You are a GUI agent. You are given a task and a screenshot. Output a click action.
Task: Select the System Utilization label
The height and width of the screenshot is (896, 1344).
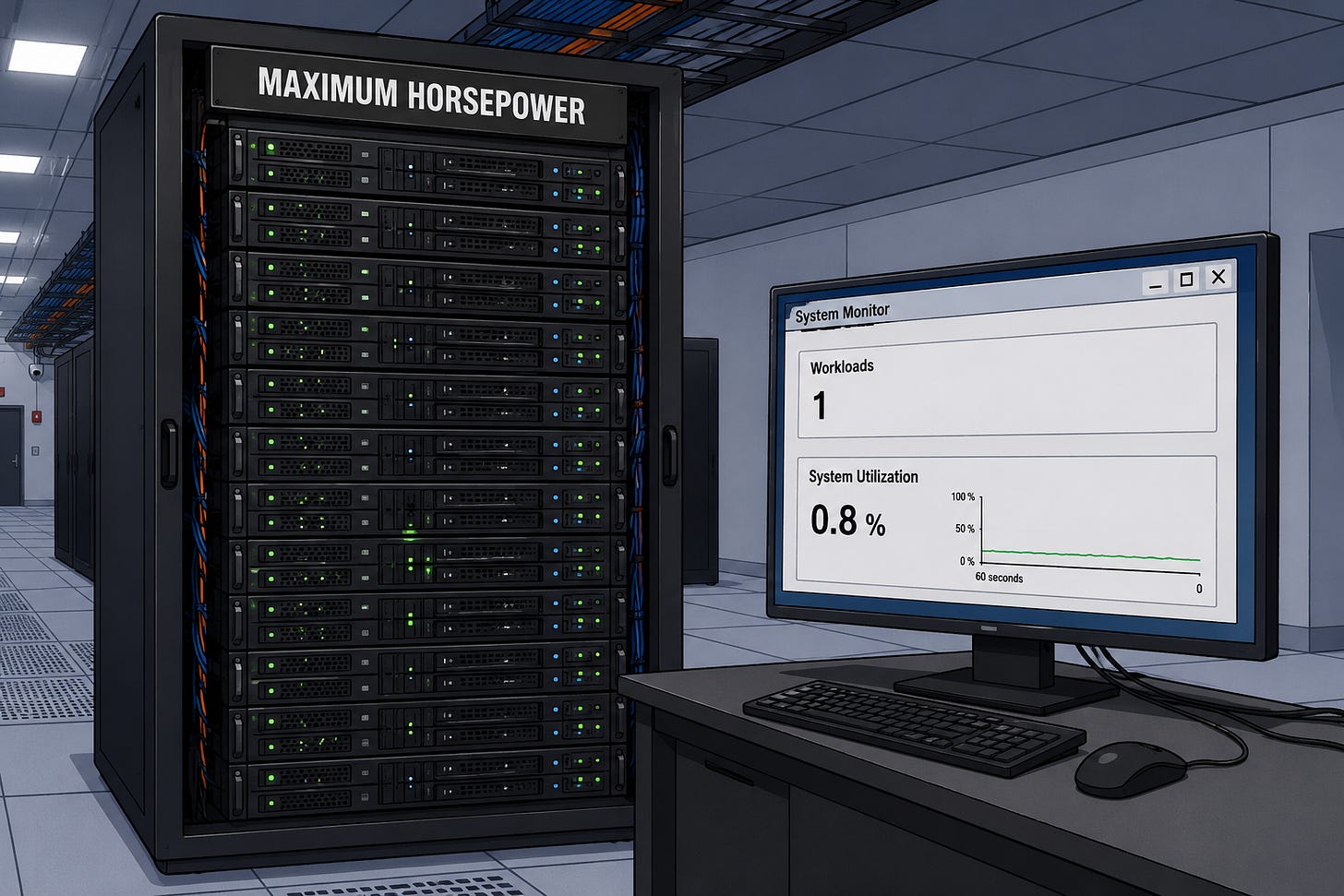coord(863,476)
